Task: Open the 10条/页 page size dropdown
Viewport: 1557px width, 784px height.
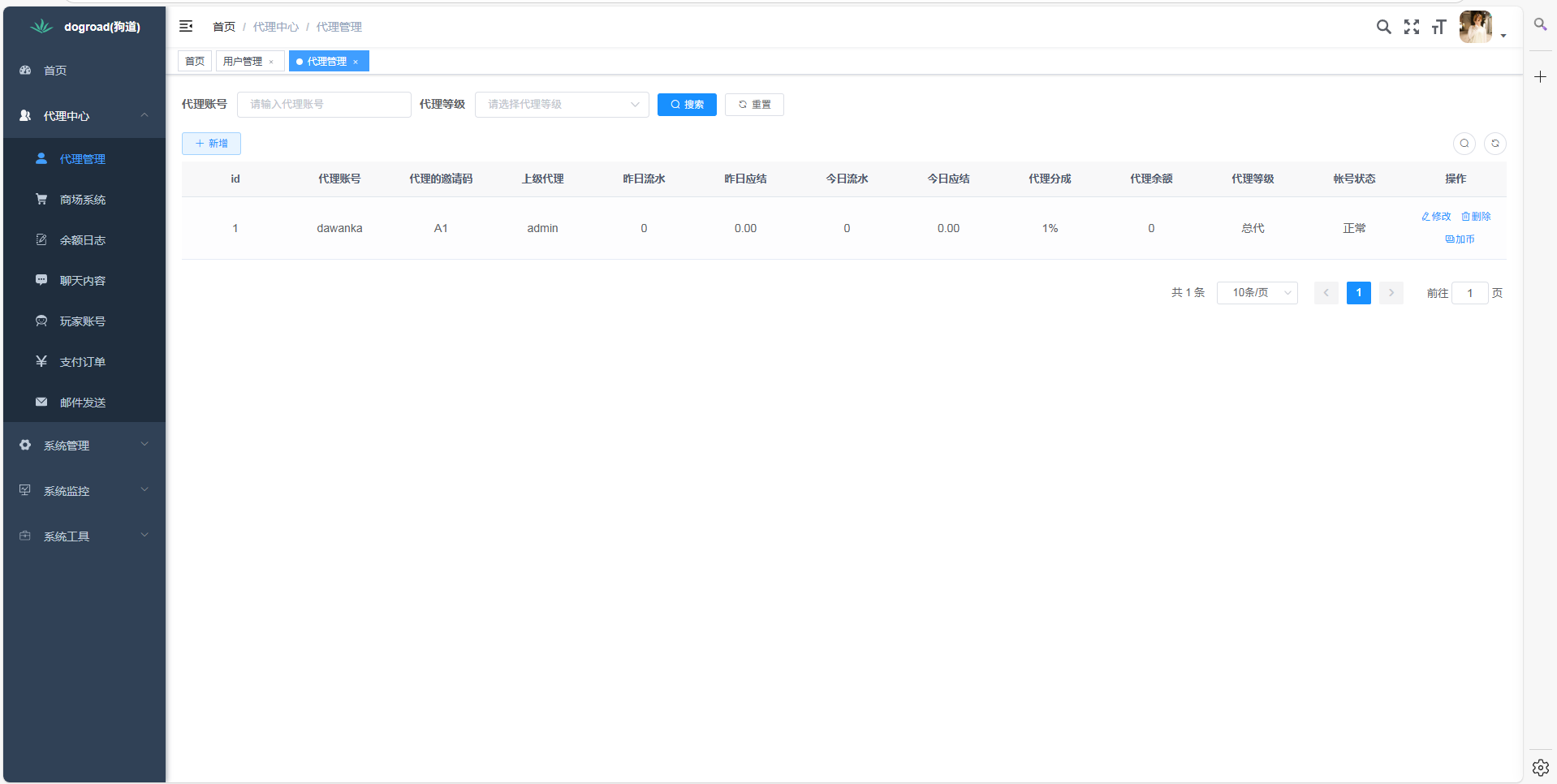Action: click(x=1257, y=293)
